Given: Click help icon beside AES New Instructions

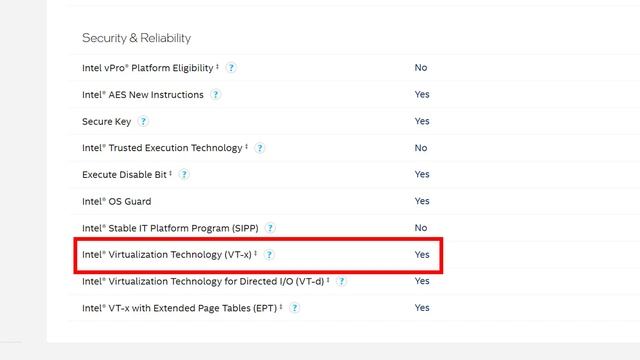Looking at the screenshot, I should [x=215, y=95].
